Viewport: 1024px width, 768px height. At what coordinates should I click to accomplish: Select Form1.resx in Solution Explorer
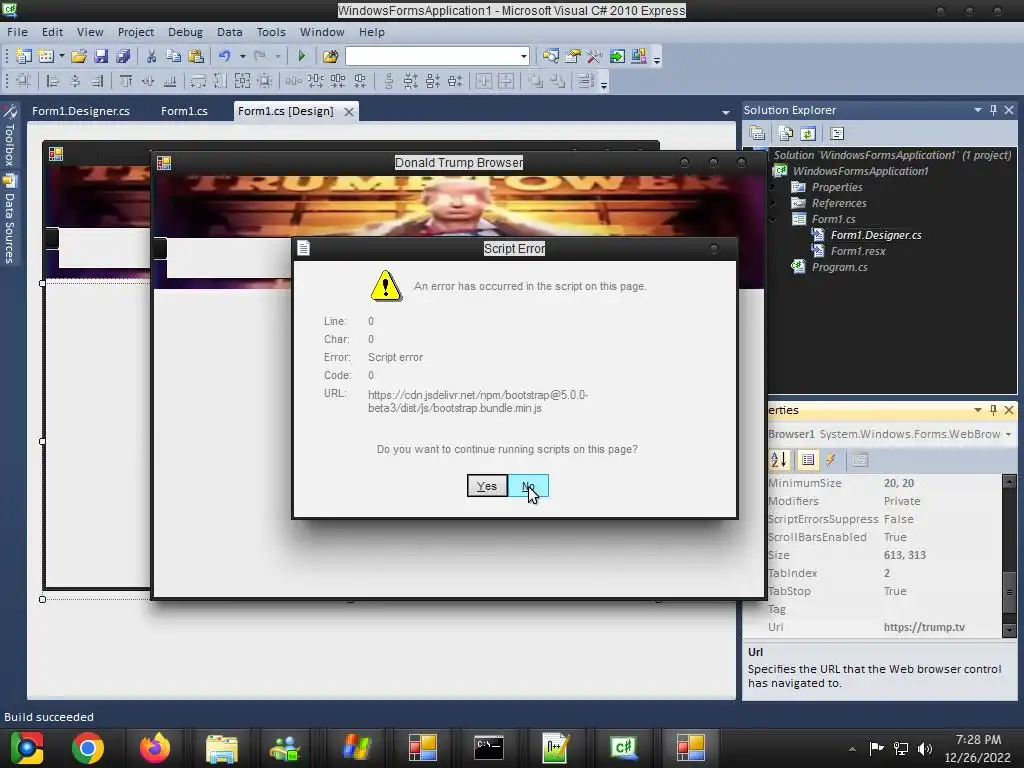(x=857, y=251)
